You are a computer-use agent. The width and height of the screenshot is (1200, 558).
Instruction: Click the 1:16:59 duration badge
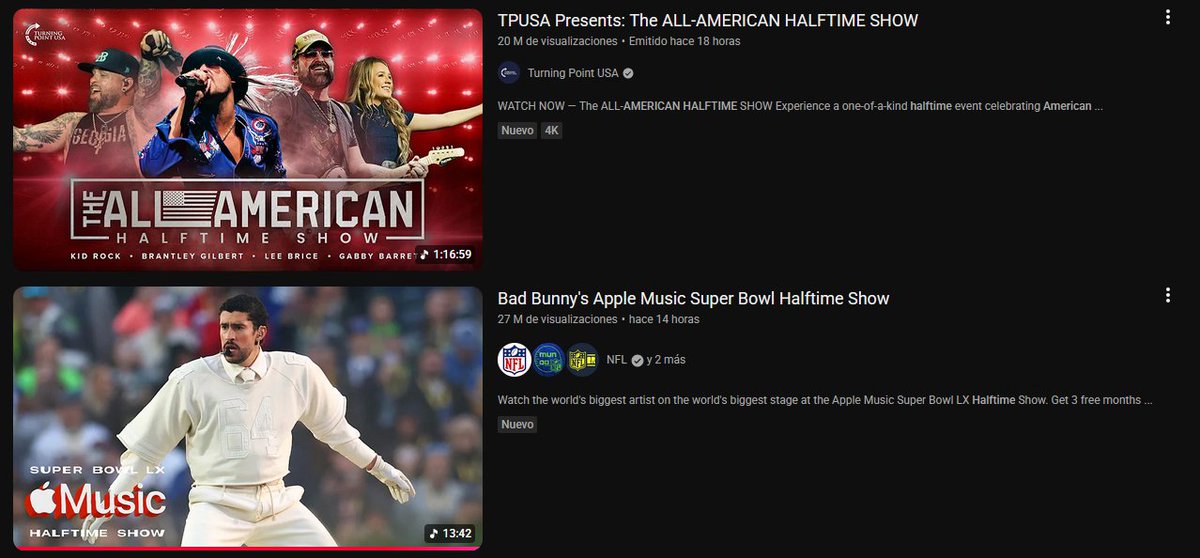point(445,254)
